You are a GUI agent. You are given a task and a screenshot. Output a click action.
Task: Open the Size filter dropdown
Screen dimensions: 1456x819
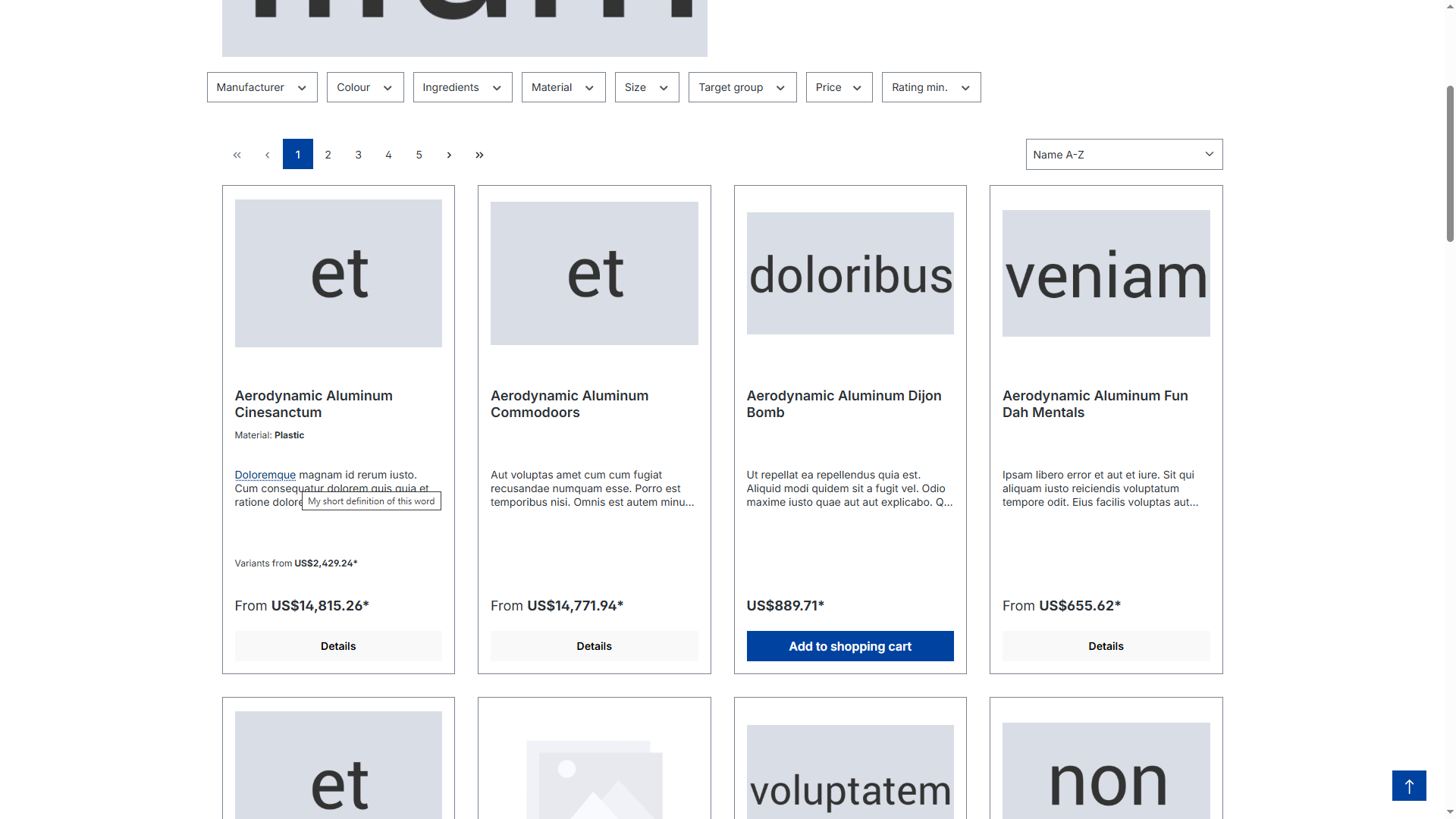click(647, 87)
